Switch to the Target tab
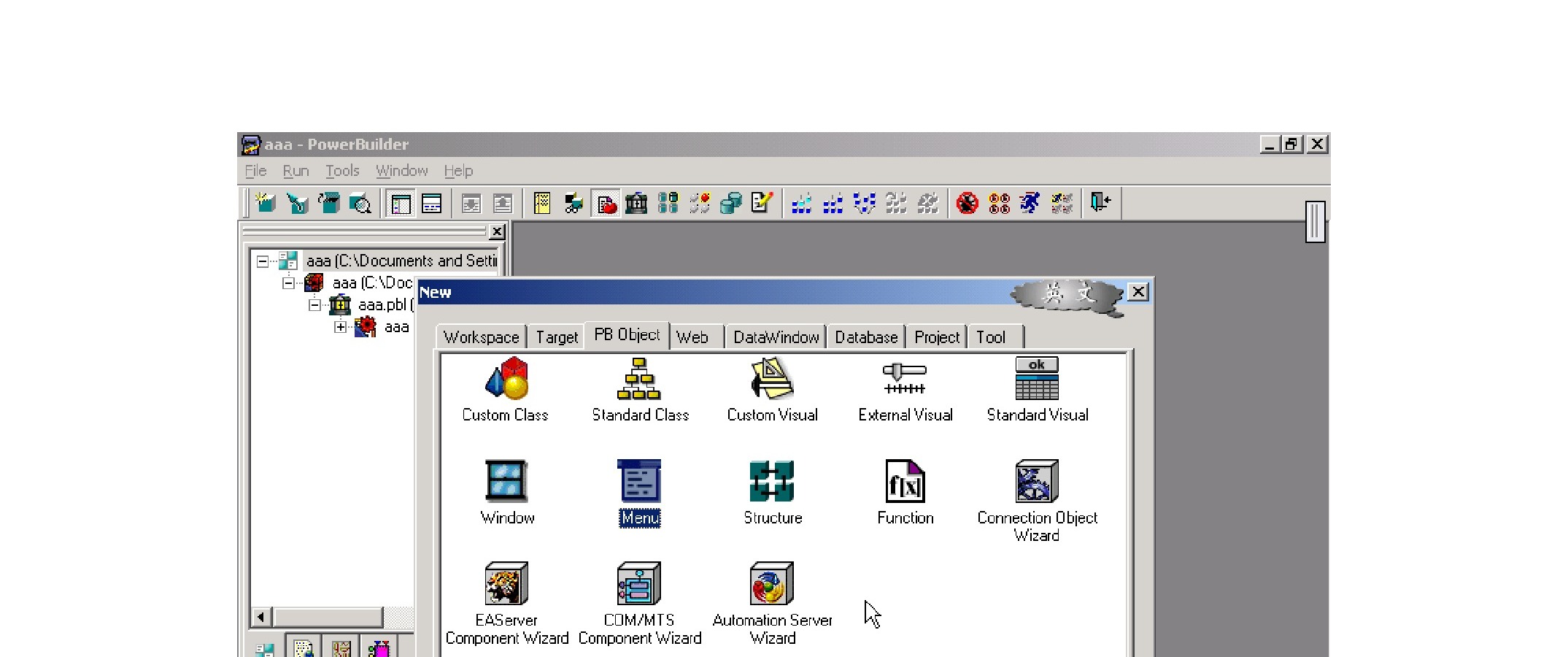Screen dimensions: 1568x657 coord(557,337)
